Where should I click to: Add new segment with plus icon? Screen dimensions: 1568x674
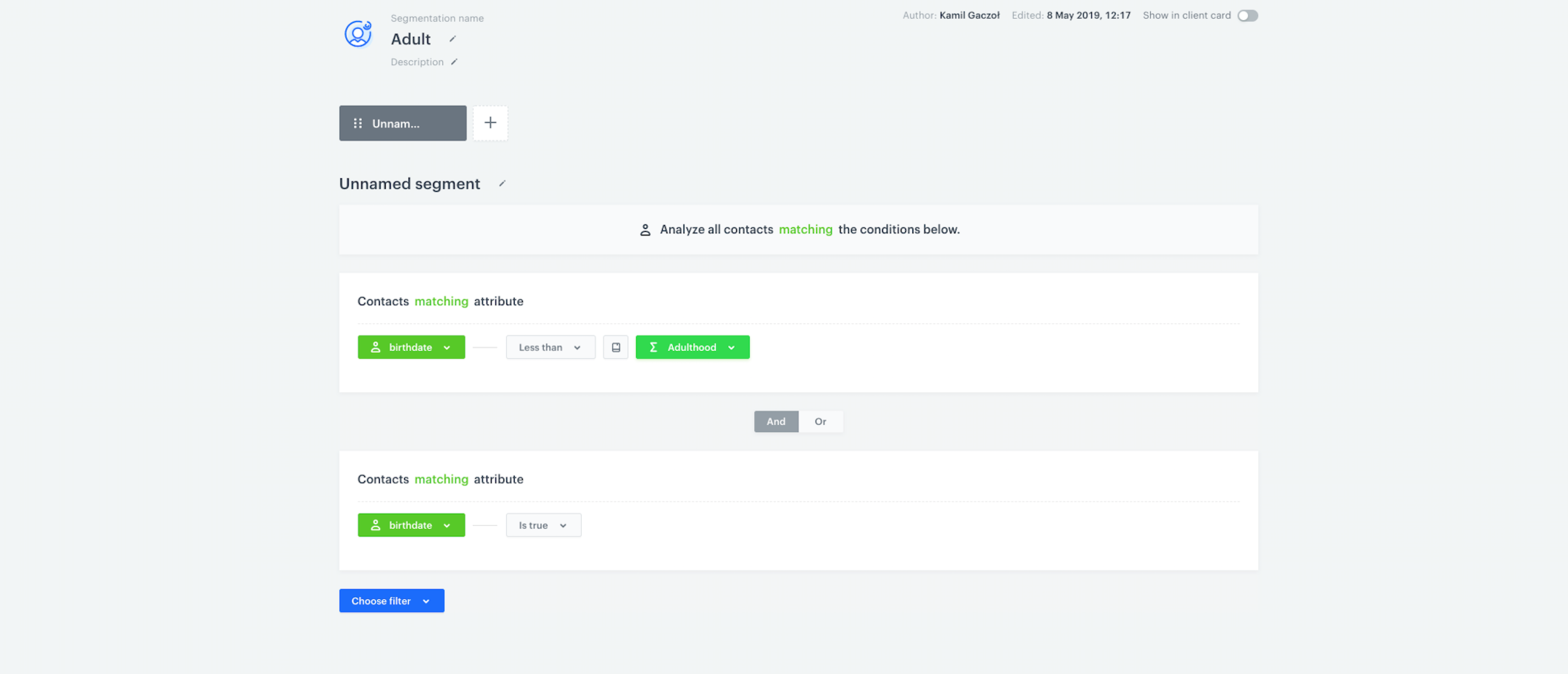coord(490,123)
